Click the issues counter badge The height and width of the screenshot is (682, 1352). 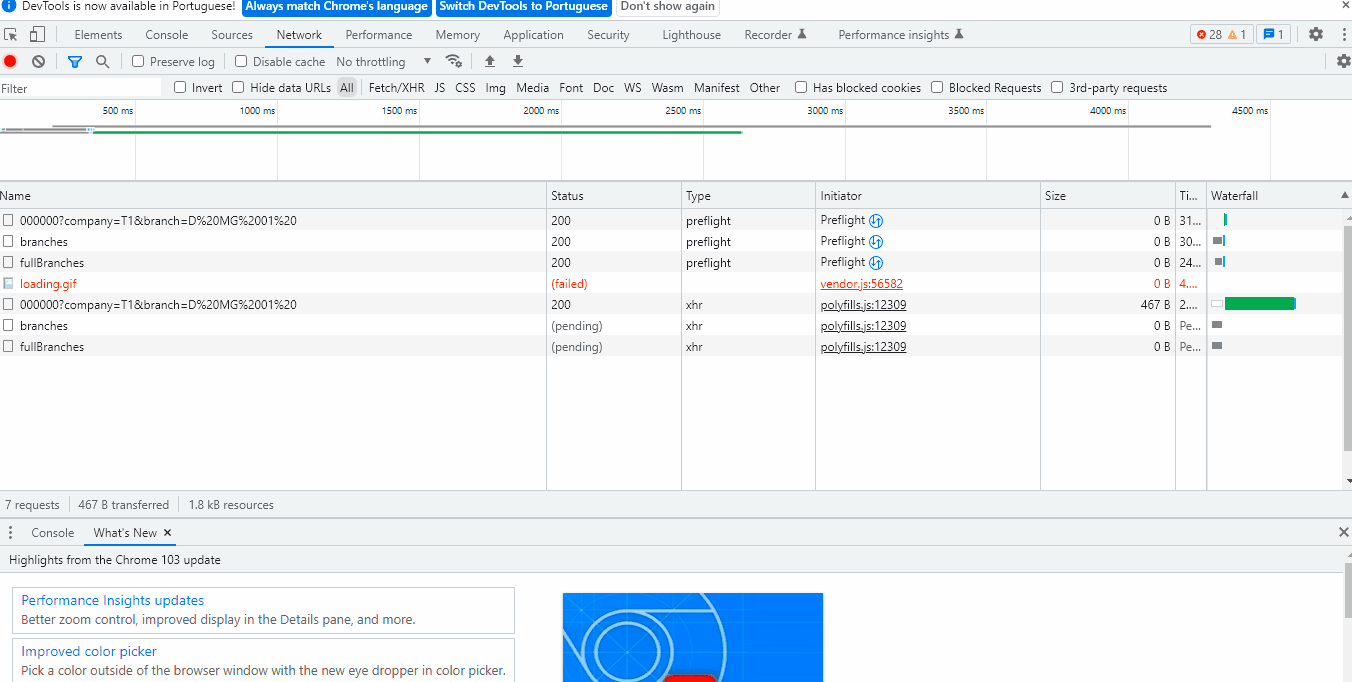pyautogui.click(x=1273, y=34)
